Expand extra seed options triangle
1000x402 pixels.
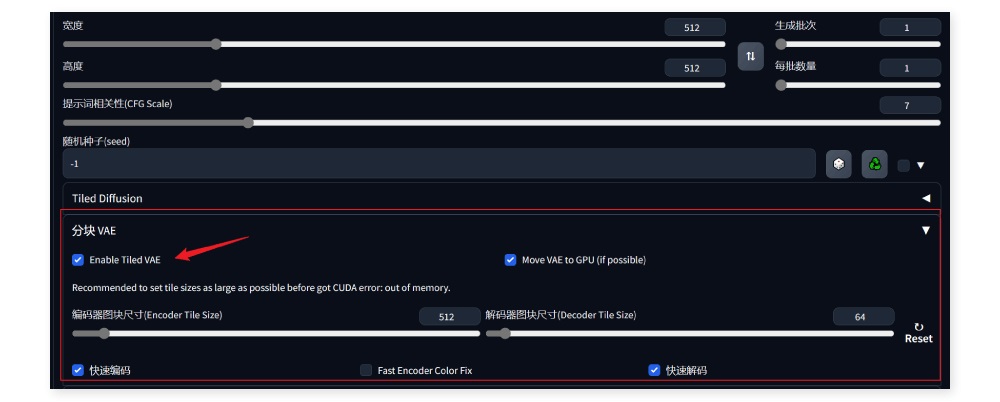pos(920,165)
